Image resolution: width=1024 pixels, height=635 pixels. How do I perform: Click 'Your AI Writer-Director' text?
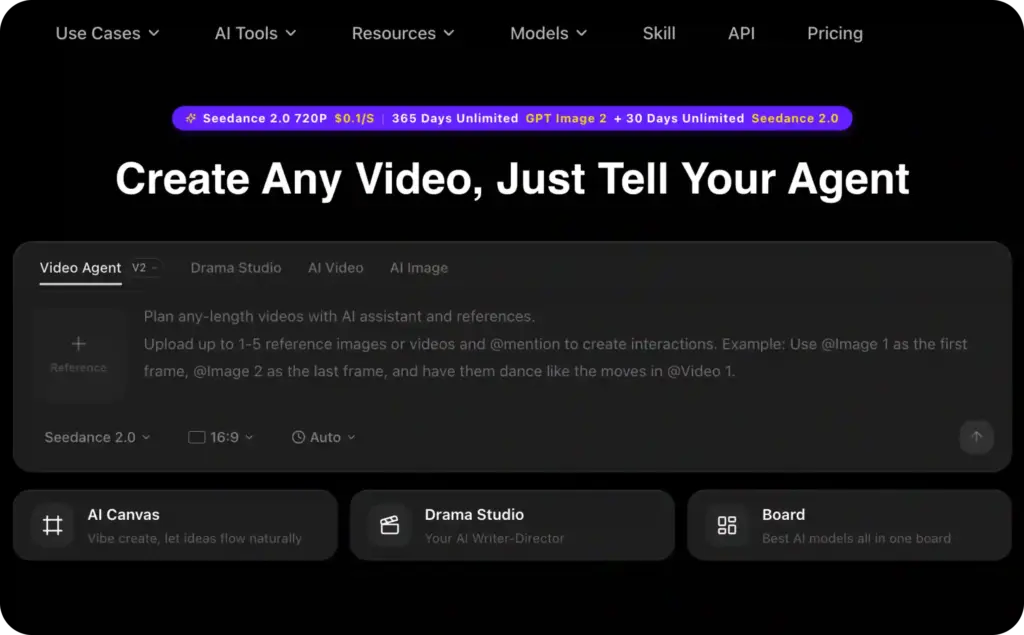pos(494,538)
